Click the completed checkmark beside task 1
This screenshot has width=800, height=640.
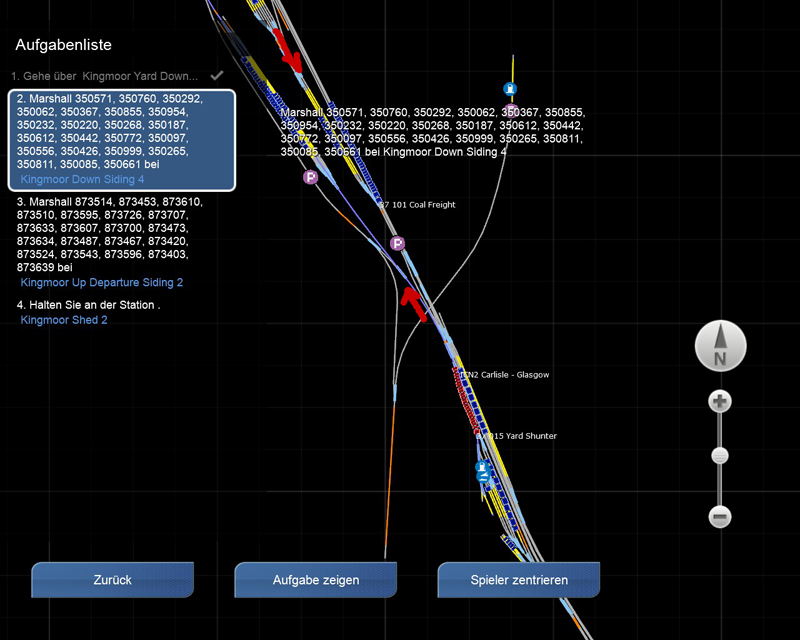217,76
